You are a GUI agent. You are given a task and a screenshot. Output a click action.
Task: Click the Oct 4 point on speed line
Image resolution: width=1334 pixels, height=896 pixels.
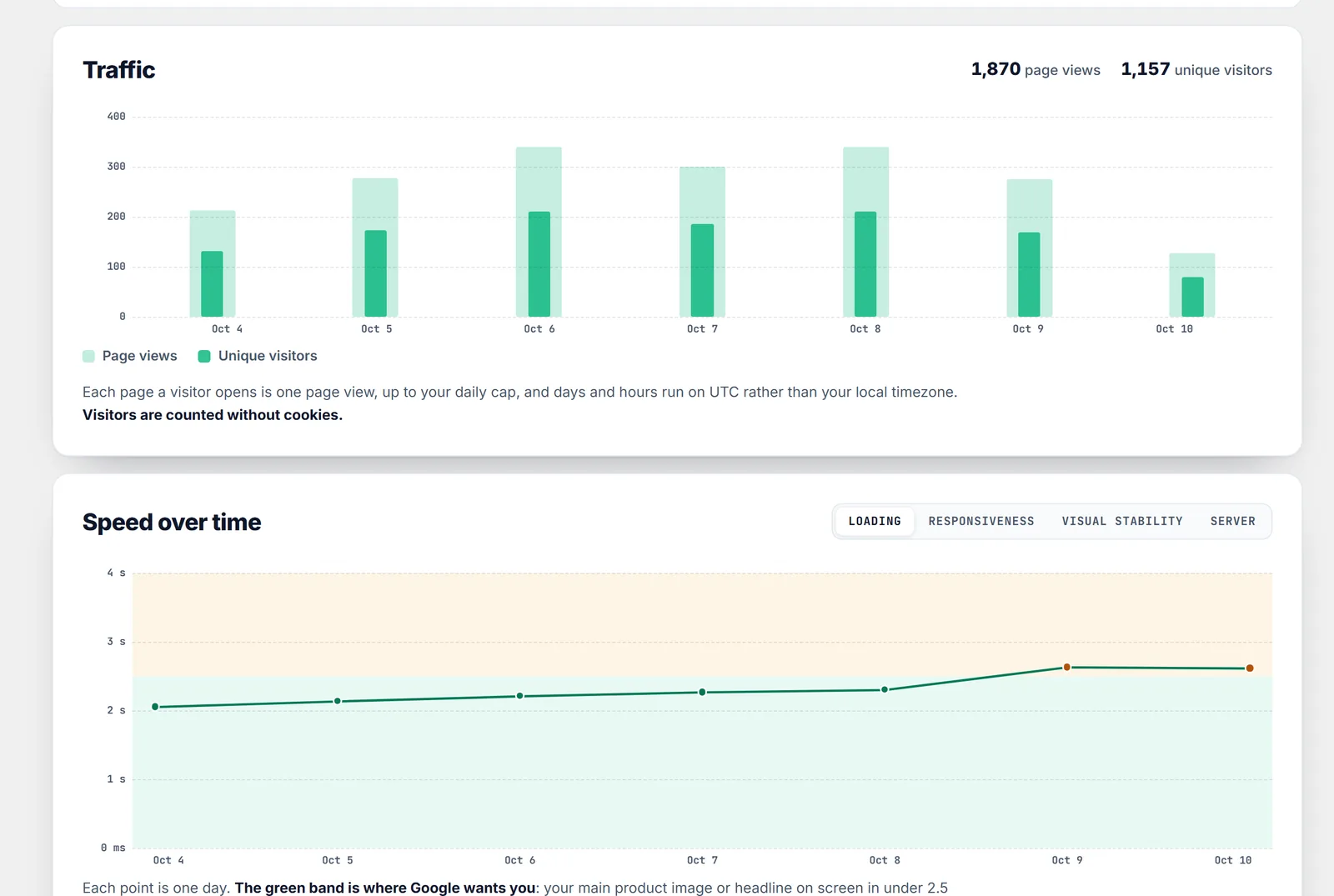tap(155, 707)
